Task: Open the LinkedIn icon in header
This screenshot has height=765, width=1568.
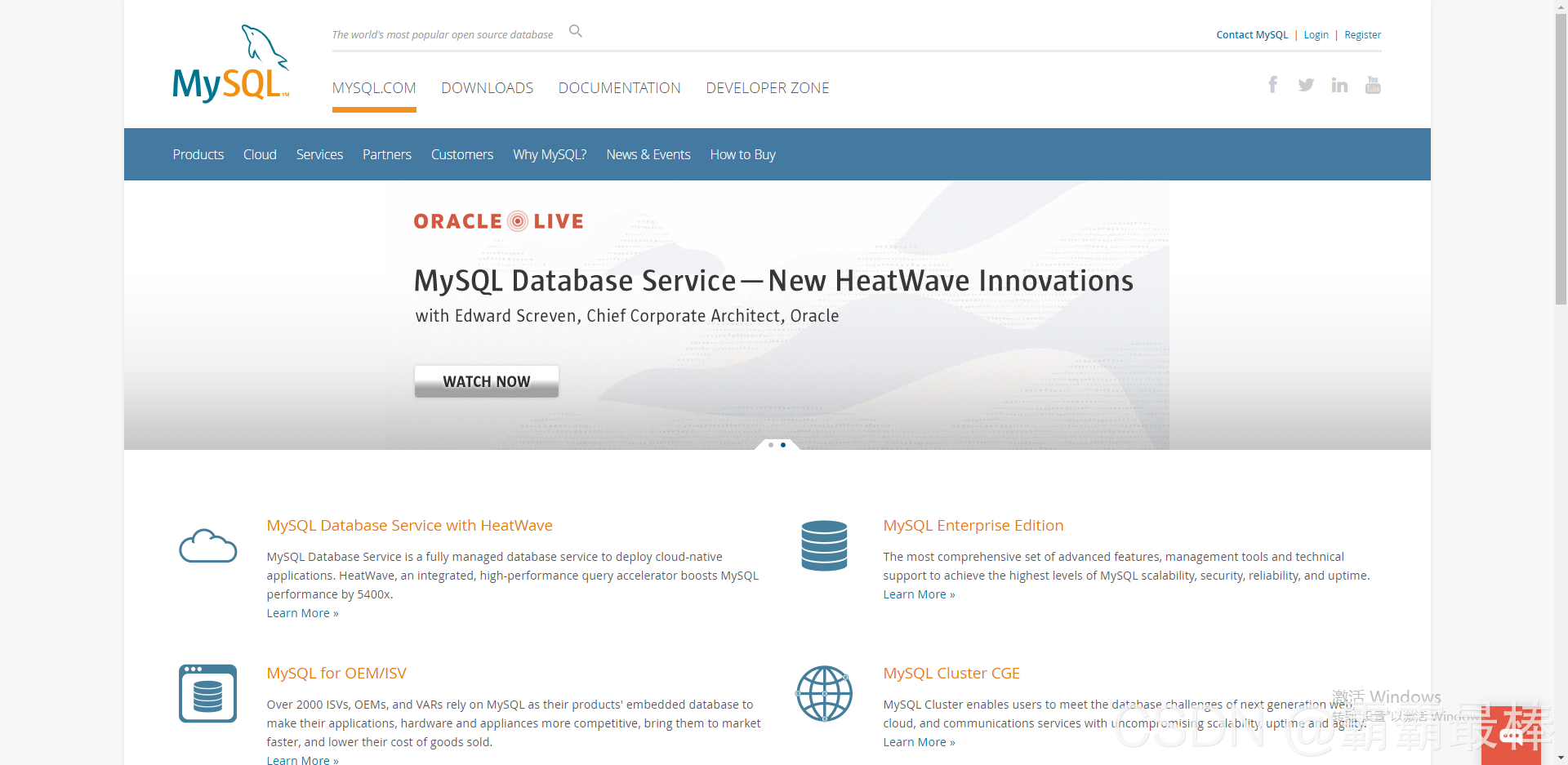Action: point(1339,85)
